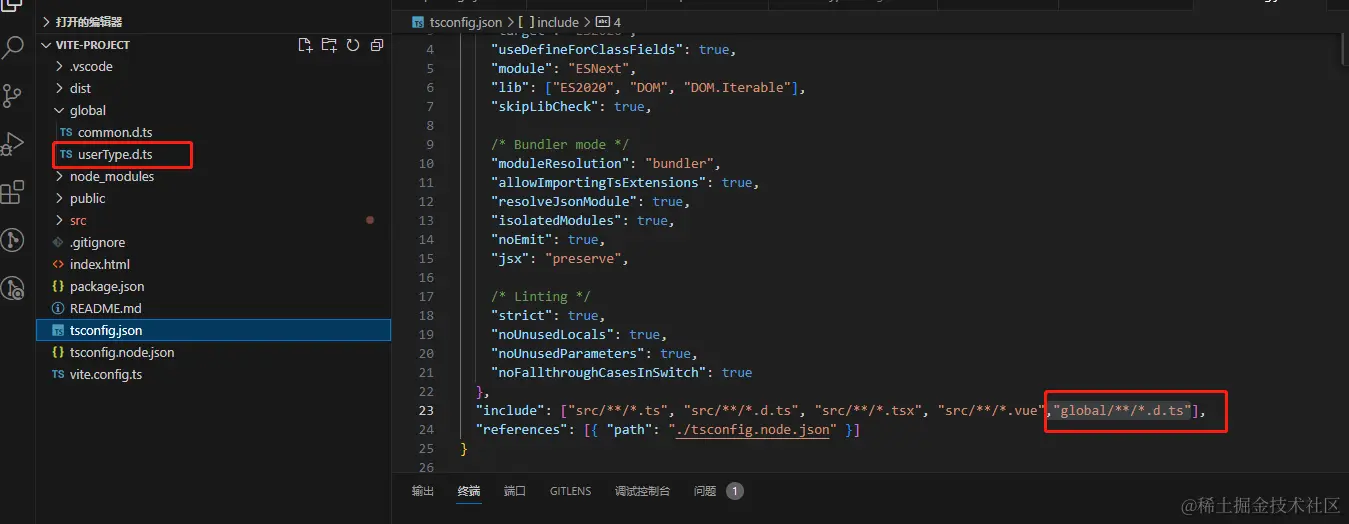The image size is (1349, 524).
Task: Switch to the 输出 panel tab
Action: click(x=423, y=491)
